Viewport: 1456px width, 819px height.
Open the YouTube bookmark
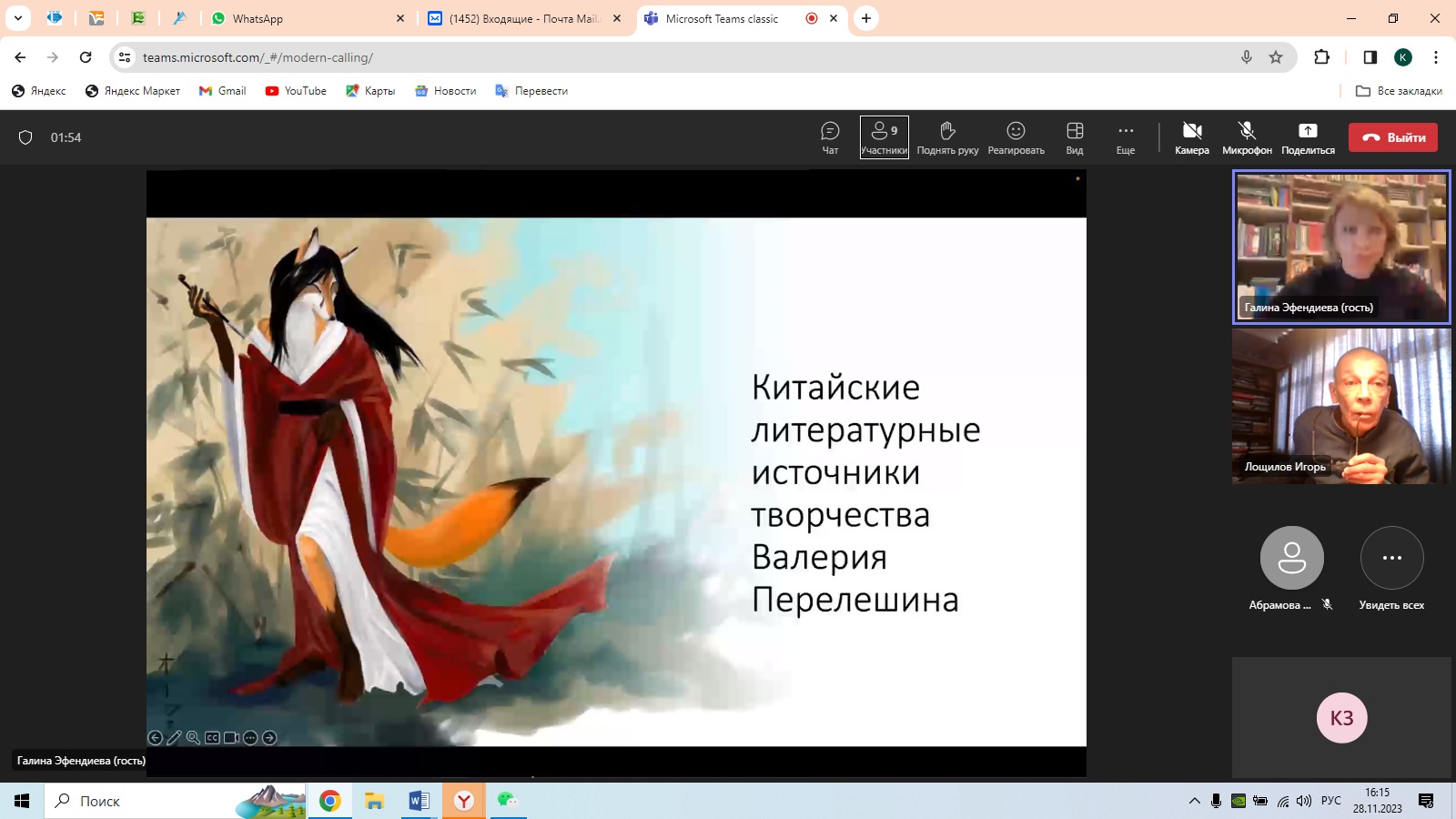pyautogui.click(x=296, y=91)
